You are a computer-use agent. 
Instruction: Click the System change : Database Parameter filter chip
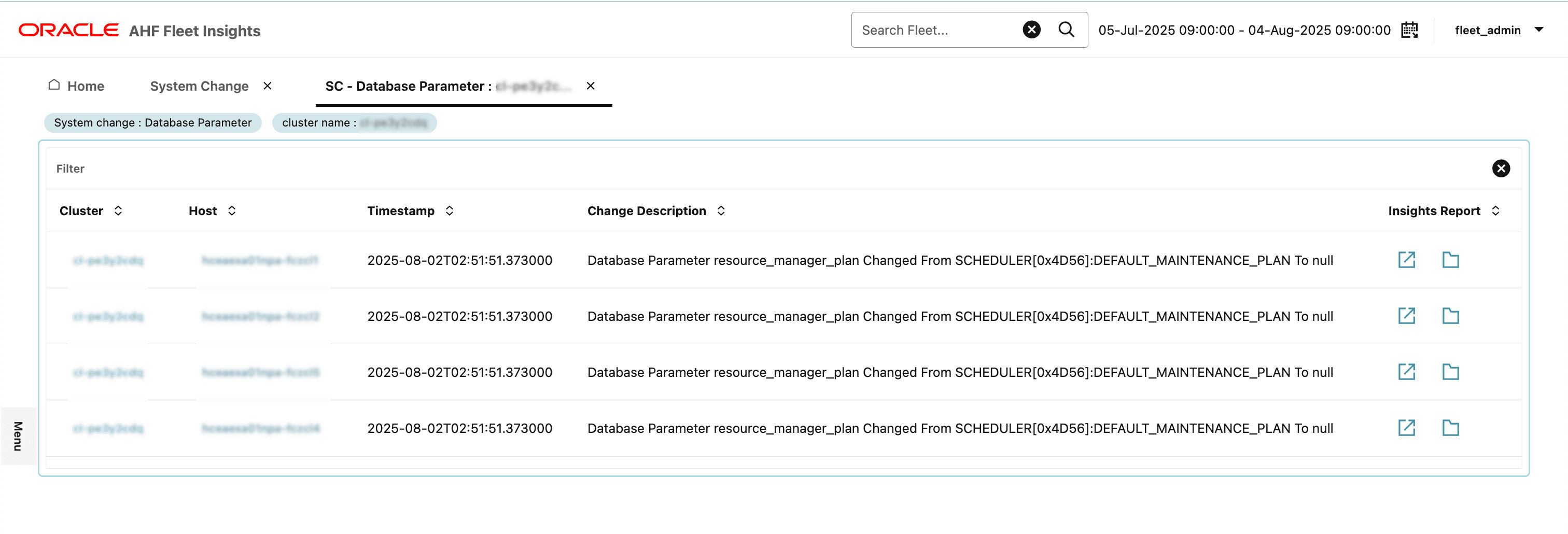[x=153, y=122]
